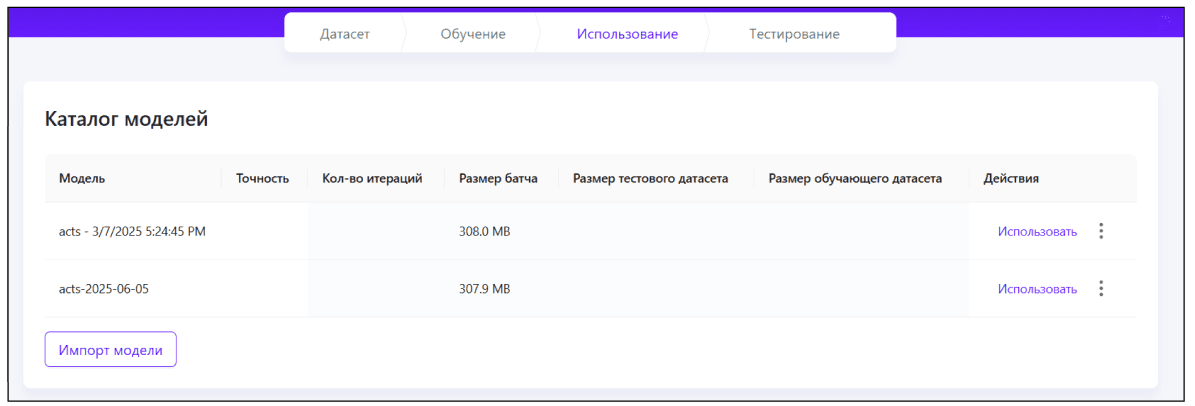Click the Кол-во итераций column header
Image resolution: width=1195 pixels, height=406 pixels.
[372, 179]
